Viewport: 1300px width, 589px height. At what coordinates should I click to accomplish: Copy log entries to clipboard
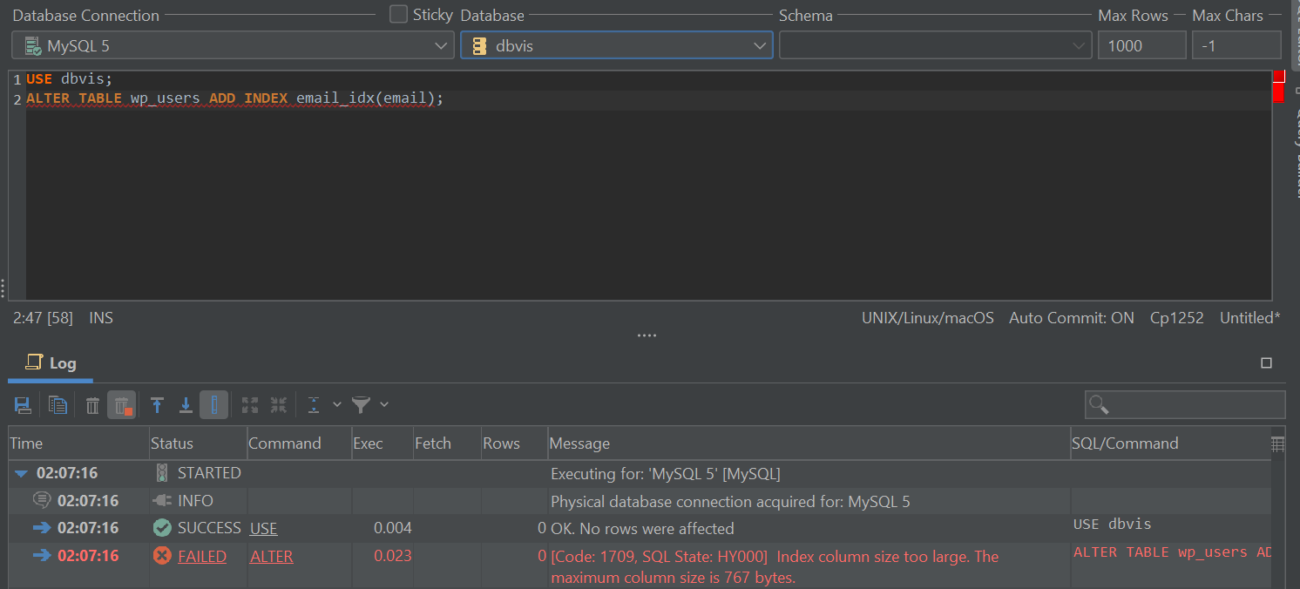57,404
